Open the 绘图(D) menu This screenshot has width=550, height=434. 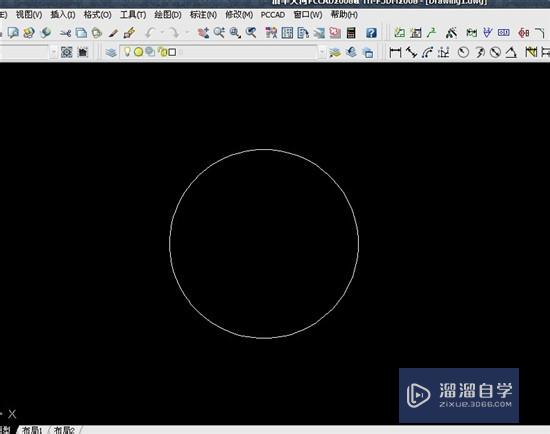tap(168, 15)
